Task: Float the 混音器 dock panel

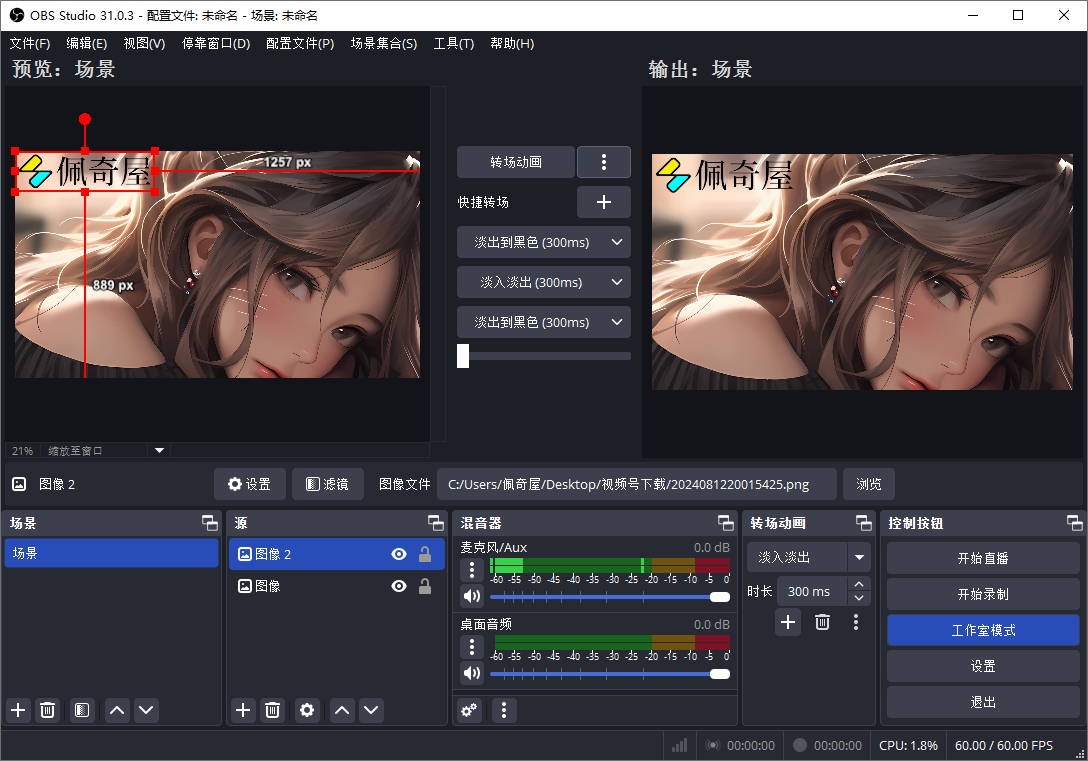Action: tap(725, 523)
